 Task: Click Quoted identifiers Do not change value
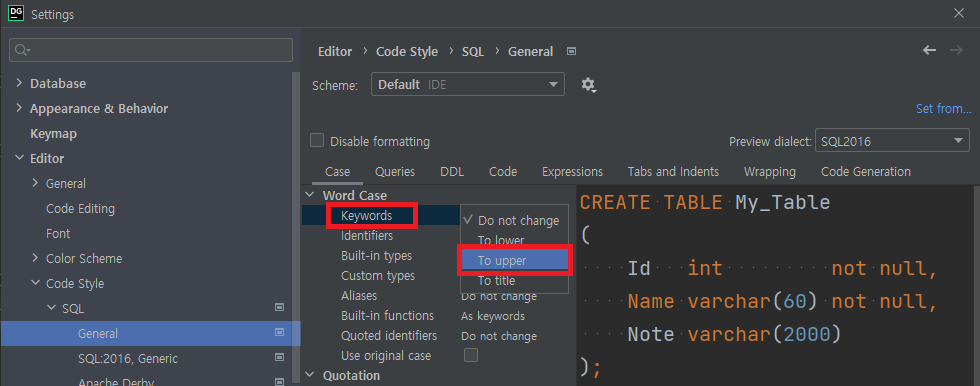[x=499, y=336]
